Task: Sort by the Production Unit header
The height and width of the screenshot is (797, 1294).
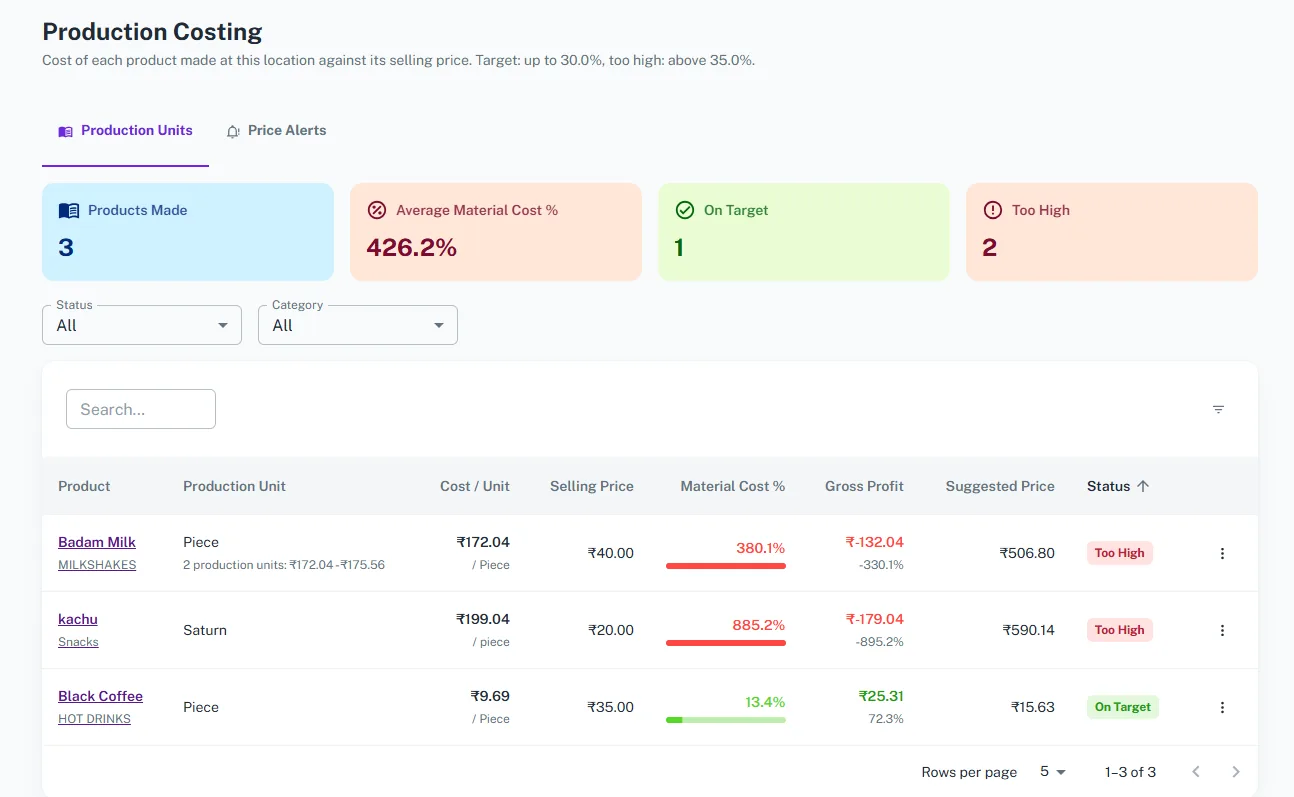Action: tap(234, 486)
